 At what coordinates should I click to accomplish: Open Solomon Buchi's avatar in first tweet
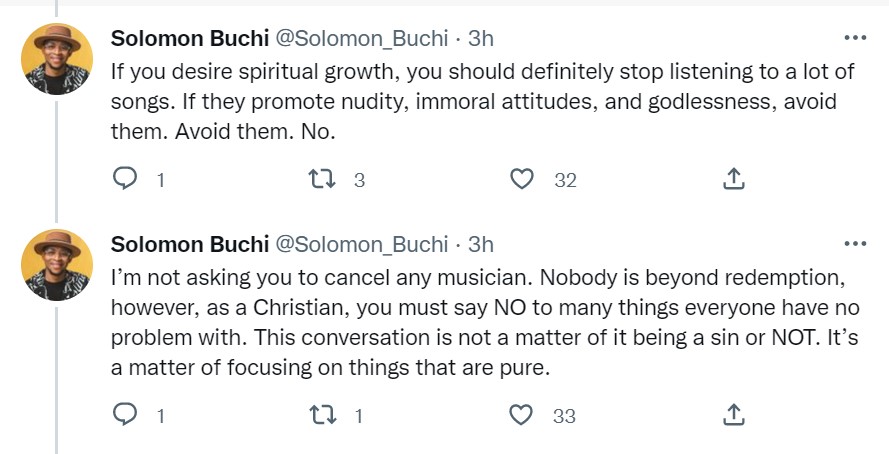[57, 58]
